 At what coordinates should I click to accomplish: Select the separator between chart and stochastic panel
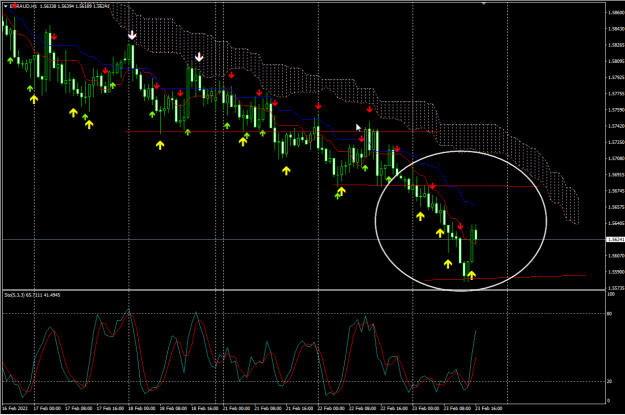304,290
